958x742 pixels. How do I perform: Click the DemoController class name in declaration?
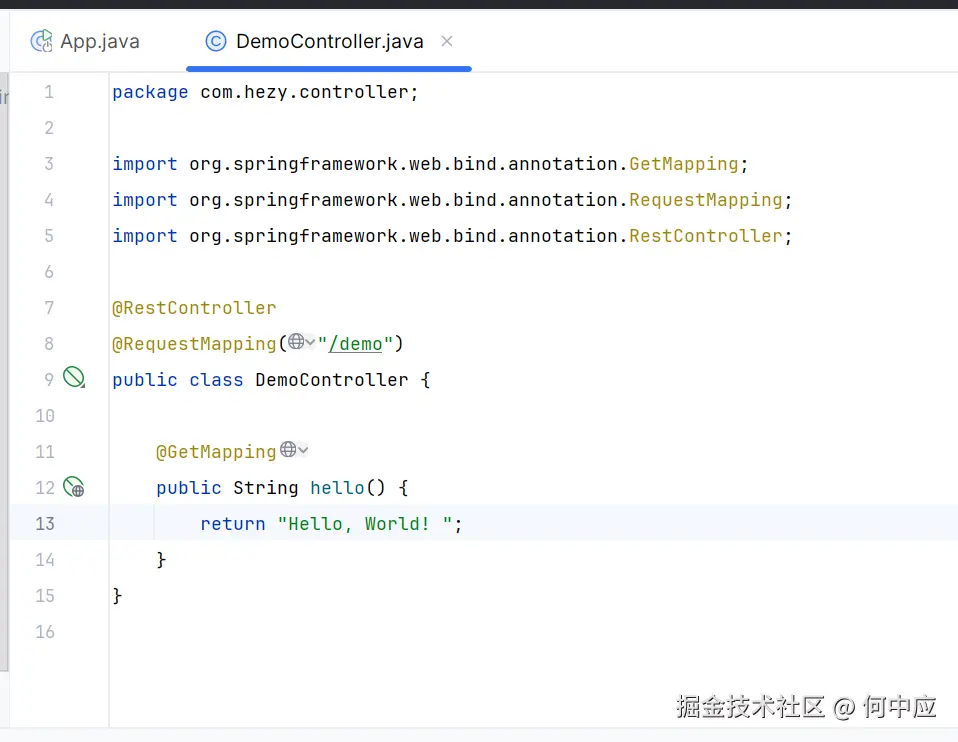[332, 380]
